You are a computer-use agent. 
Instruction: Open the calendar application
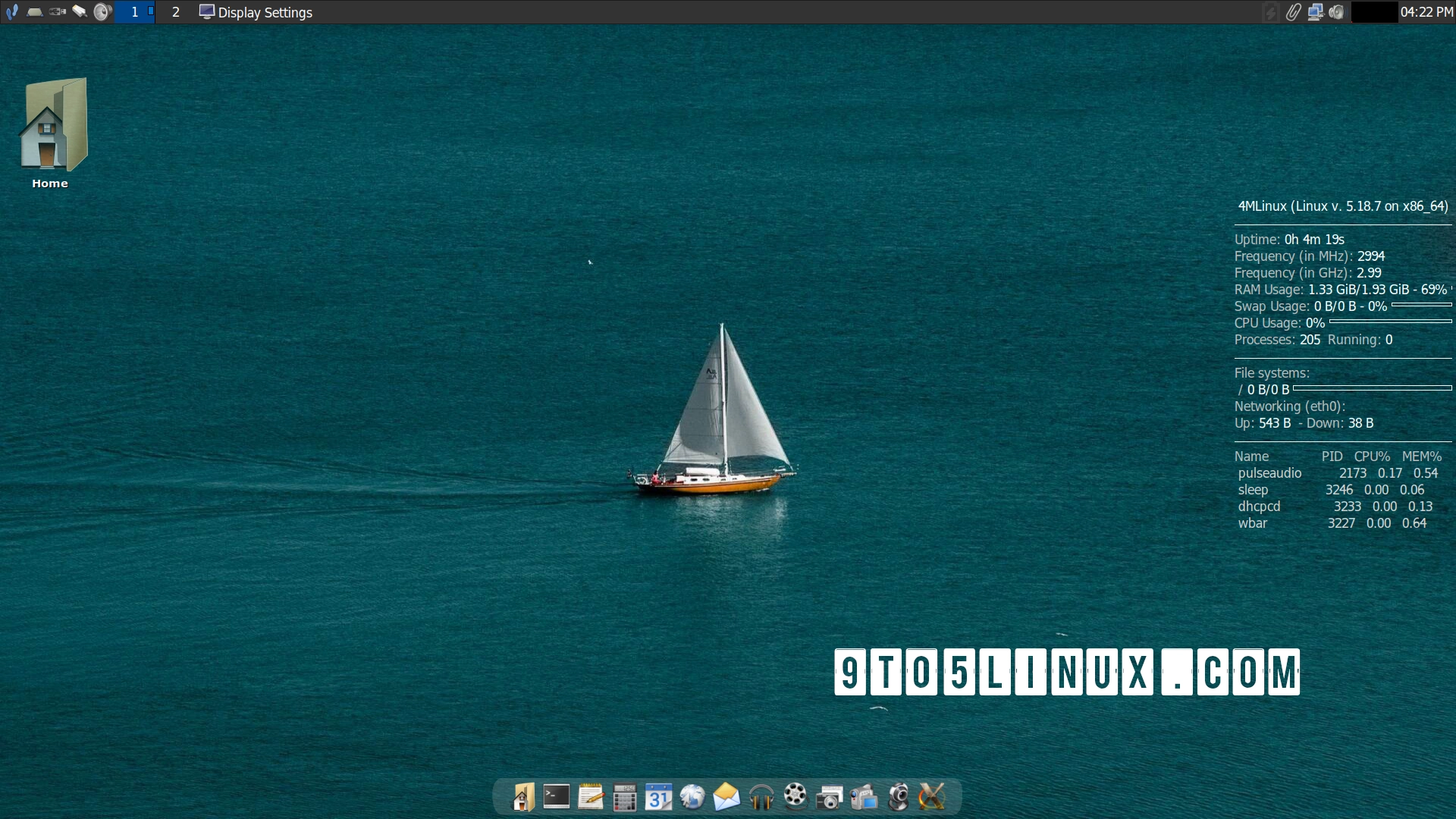click(x=659, y=796)
